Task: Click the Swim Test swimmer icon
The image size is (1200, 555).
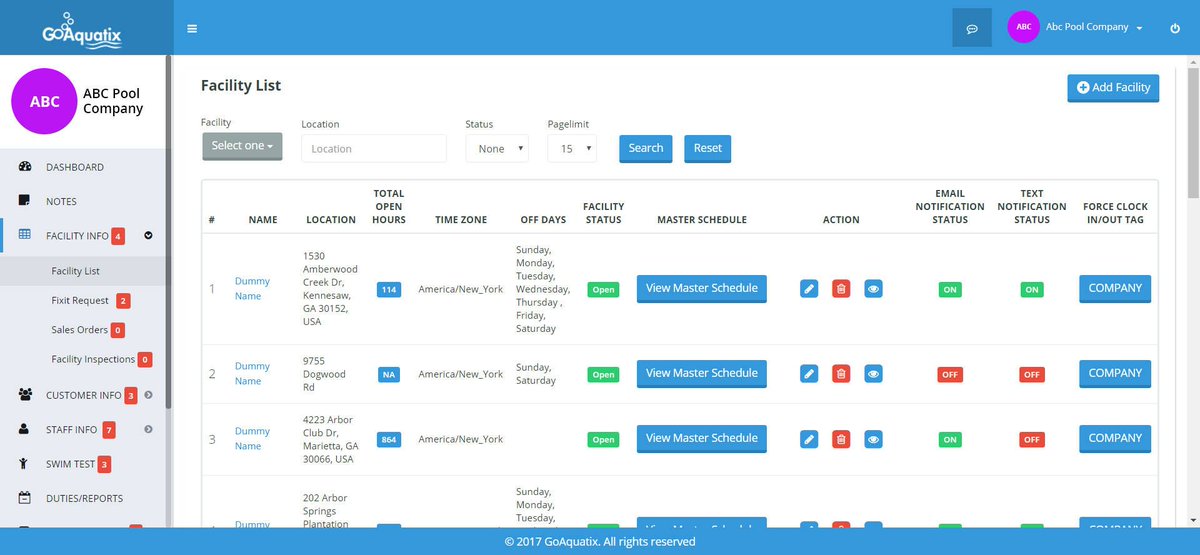Action: click(25, 464)
